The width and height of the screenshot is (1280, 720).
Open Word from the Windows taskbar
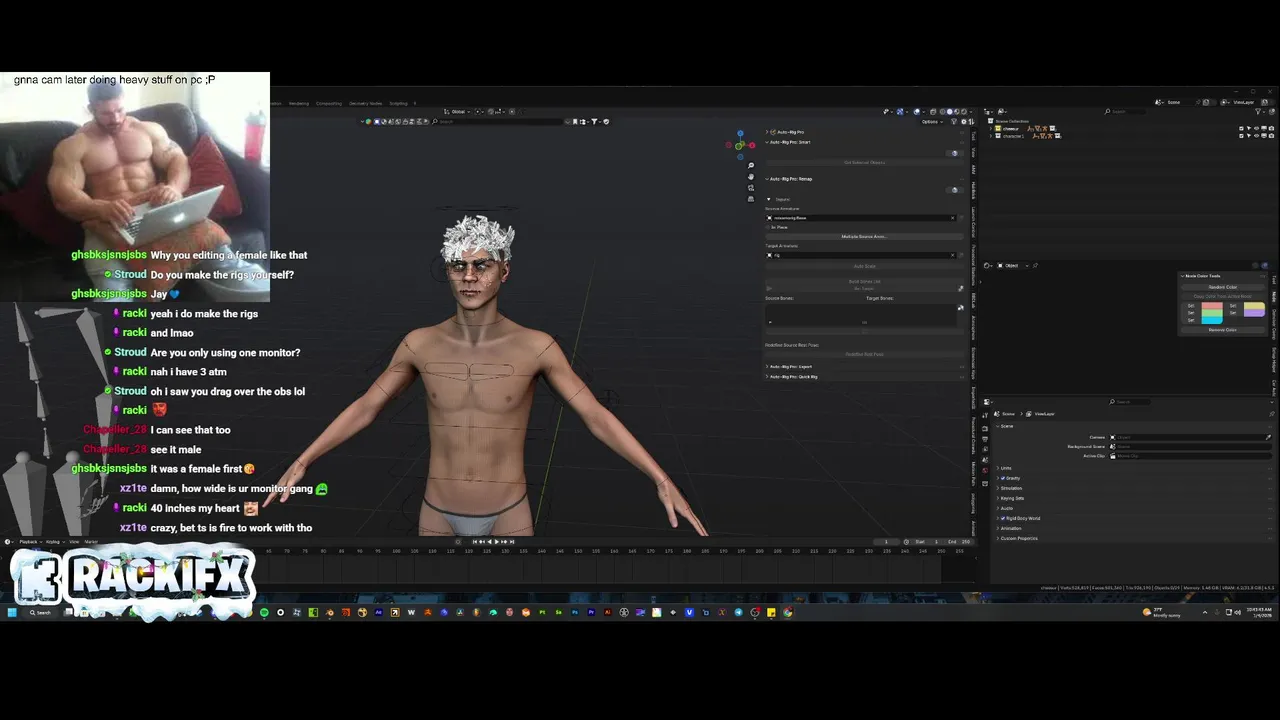point(411,612)
